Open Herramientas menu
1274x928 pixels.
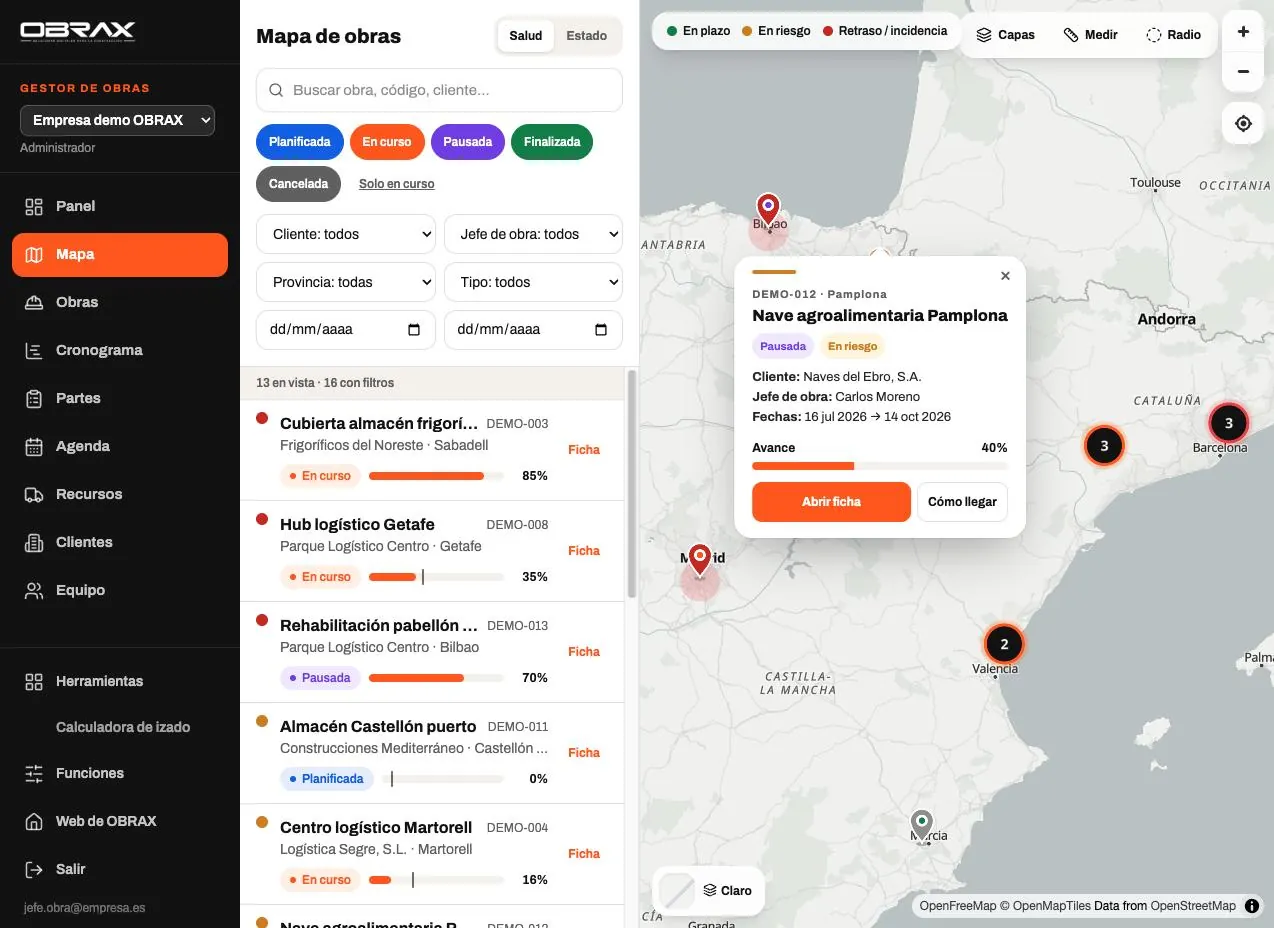pyautogui.click(x=120, y=681)
